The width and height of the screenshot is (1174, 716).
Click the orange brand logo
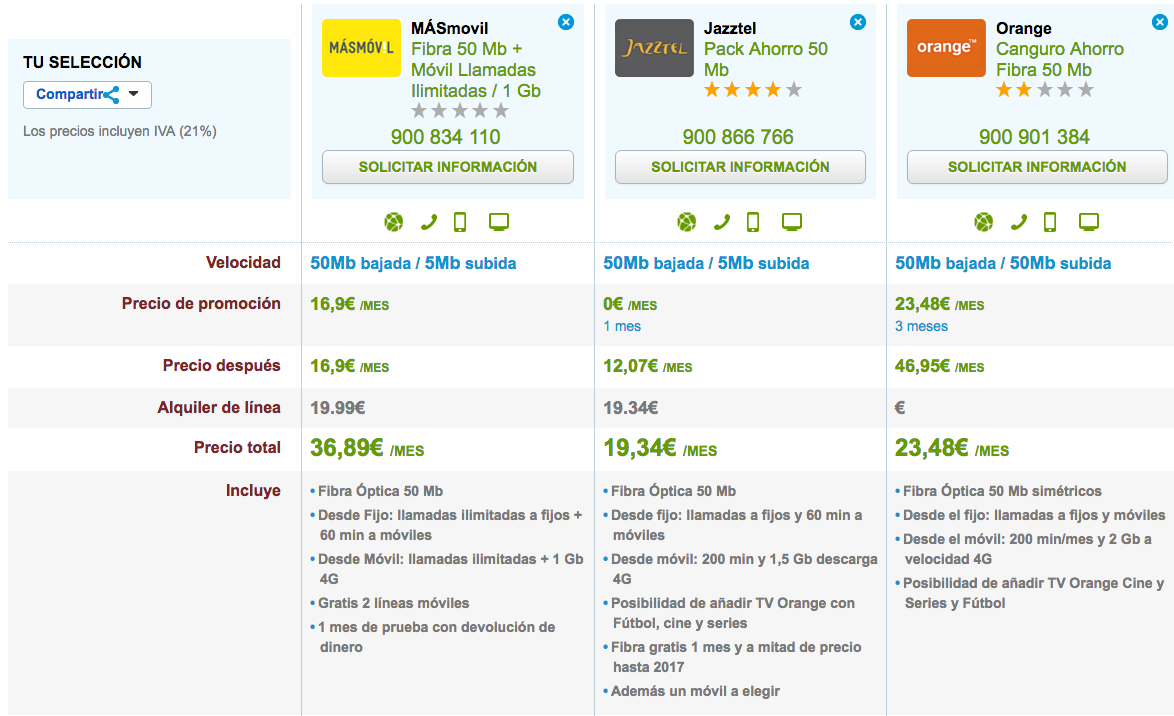pyautogui.click(x=946, y=48)
